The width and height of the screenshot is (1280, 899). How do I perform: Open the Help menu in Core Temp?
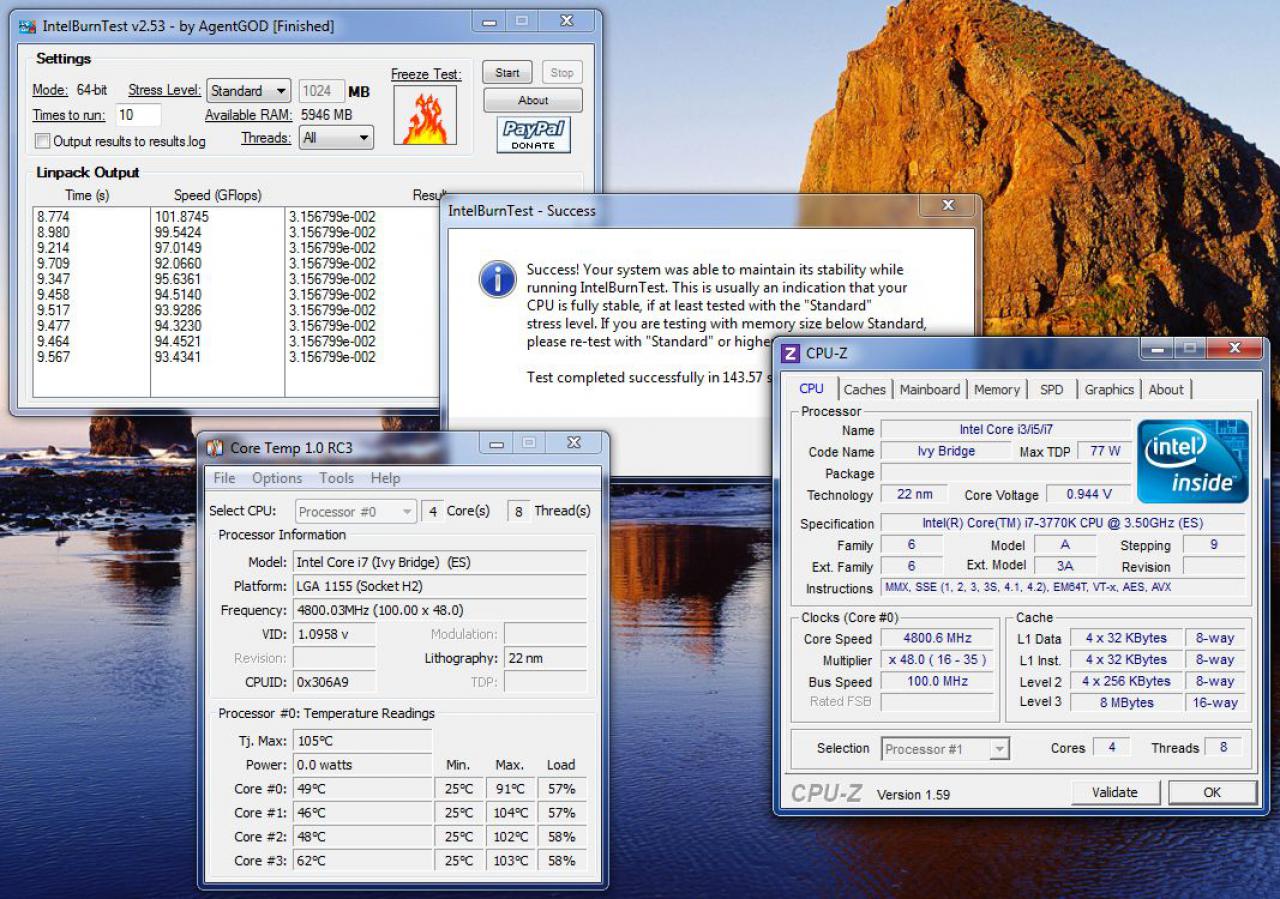[x=385, y=478]
